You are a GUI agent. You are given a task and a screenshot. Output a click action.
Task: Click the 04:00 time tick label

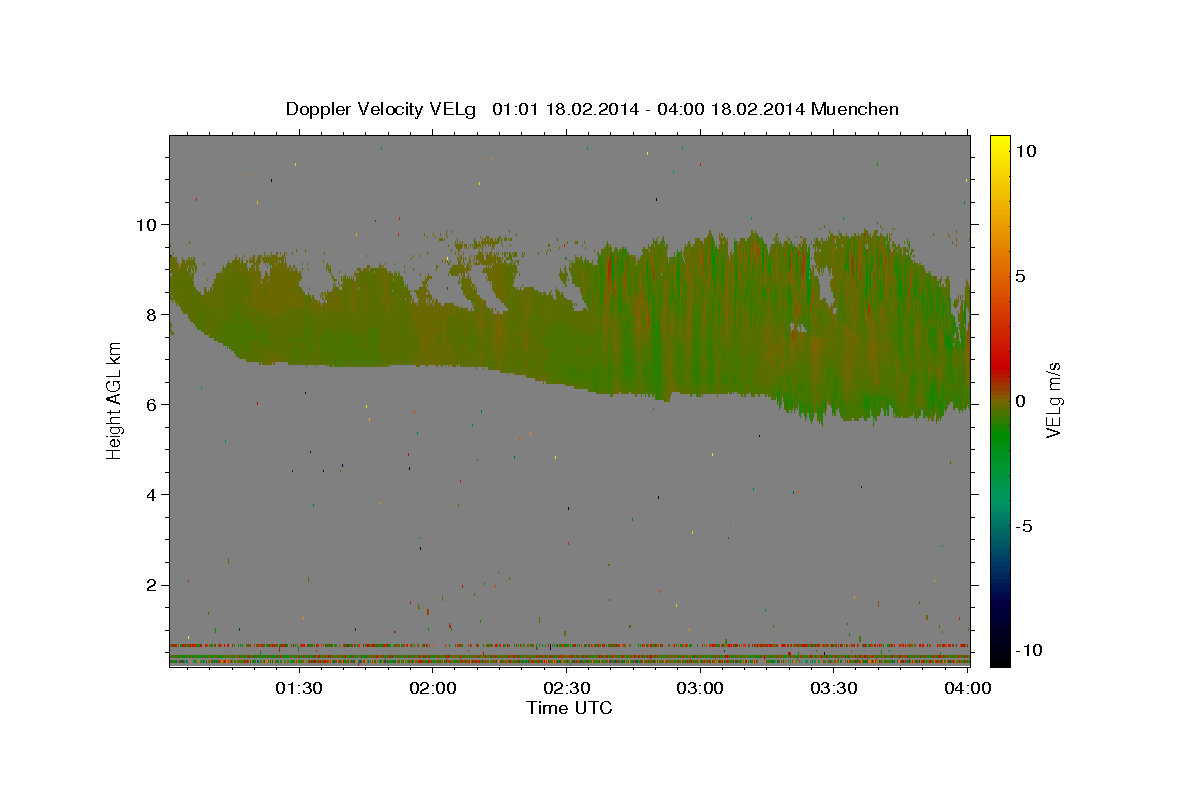pos(967,688)
